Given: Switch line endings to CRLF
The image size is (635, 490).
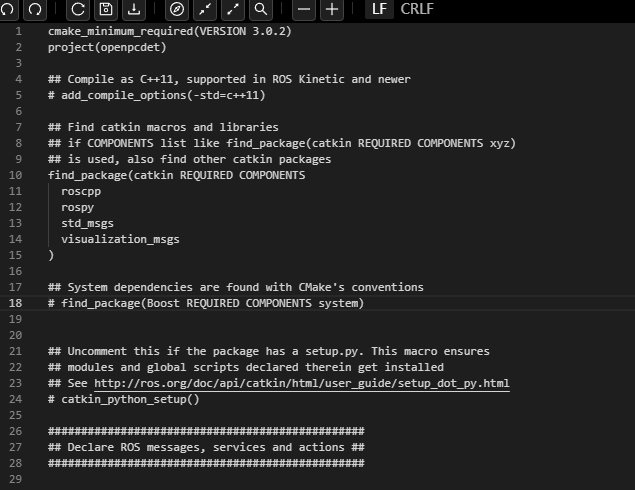Looking at the screenshot, I should tap(417, 9).
